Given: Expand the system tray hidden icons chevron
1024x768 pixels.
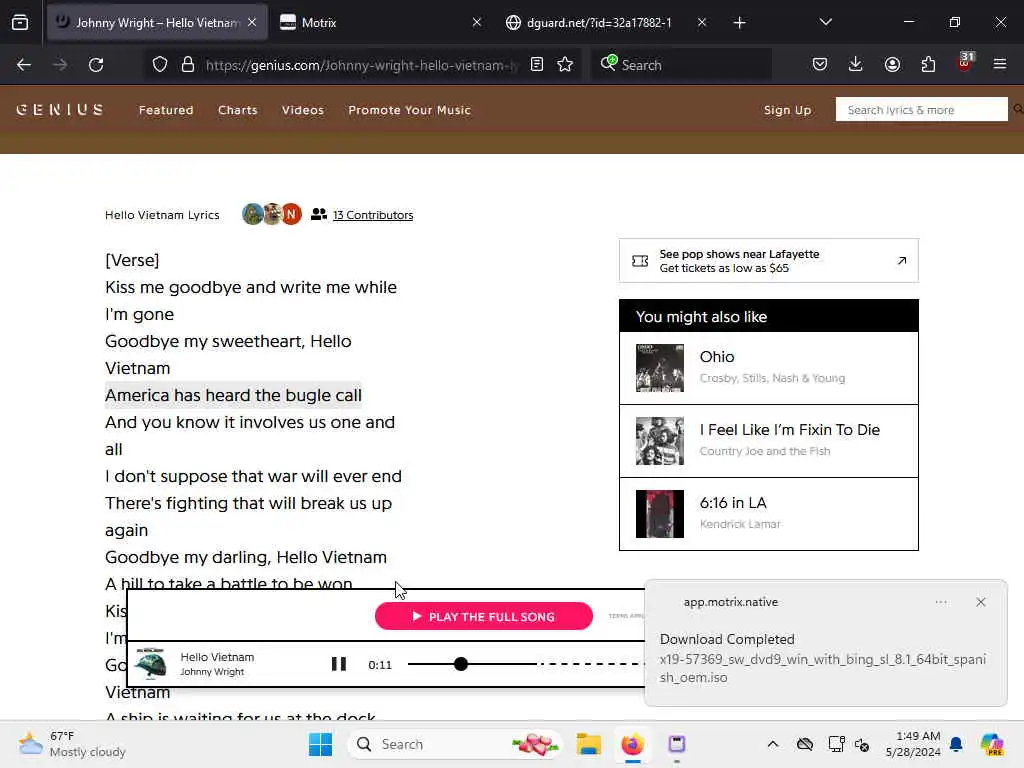Looking at the screenshot, I should (773, 744).
